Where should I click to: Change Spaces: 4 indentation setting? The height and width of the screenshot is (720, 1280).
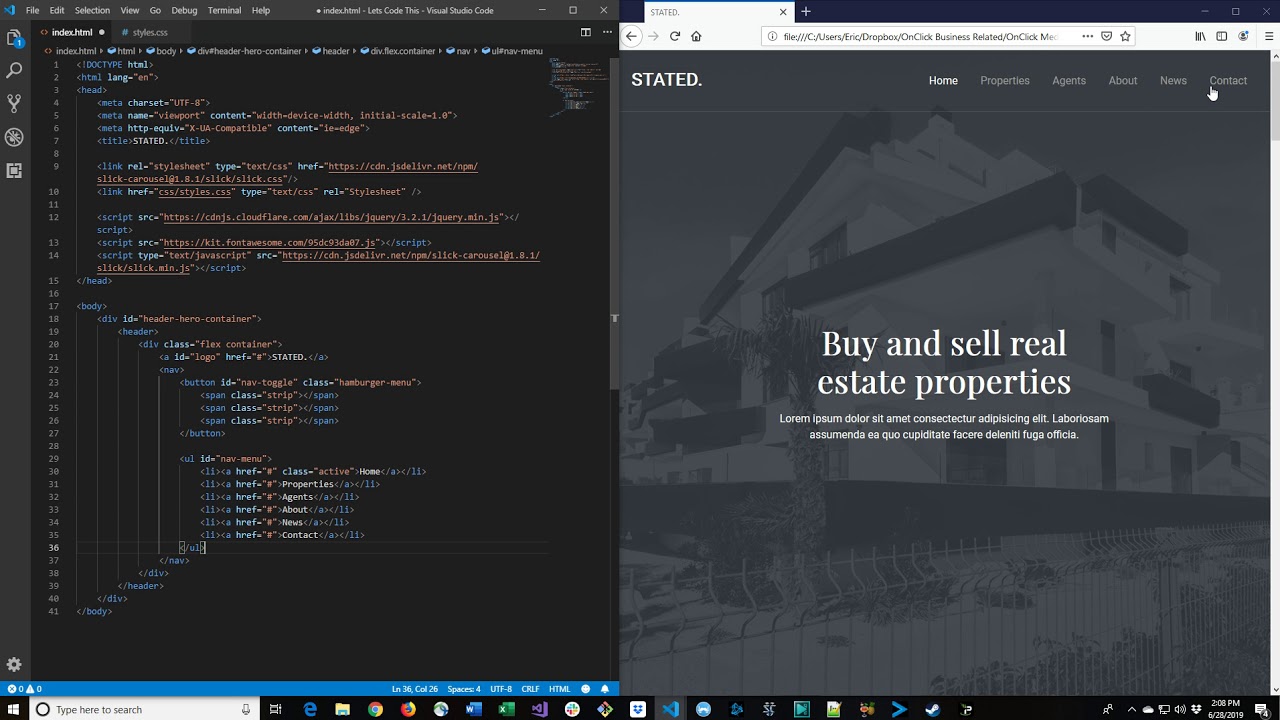[x=464, y=689]
